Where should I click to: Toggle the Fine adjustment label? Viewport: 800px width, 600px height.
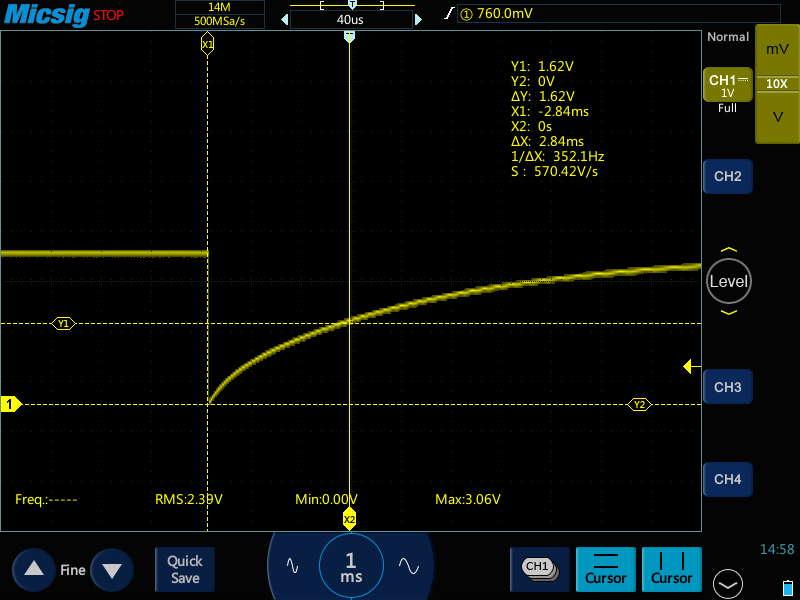(73, 570)
